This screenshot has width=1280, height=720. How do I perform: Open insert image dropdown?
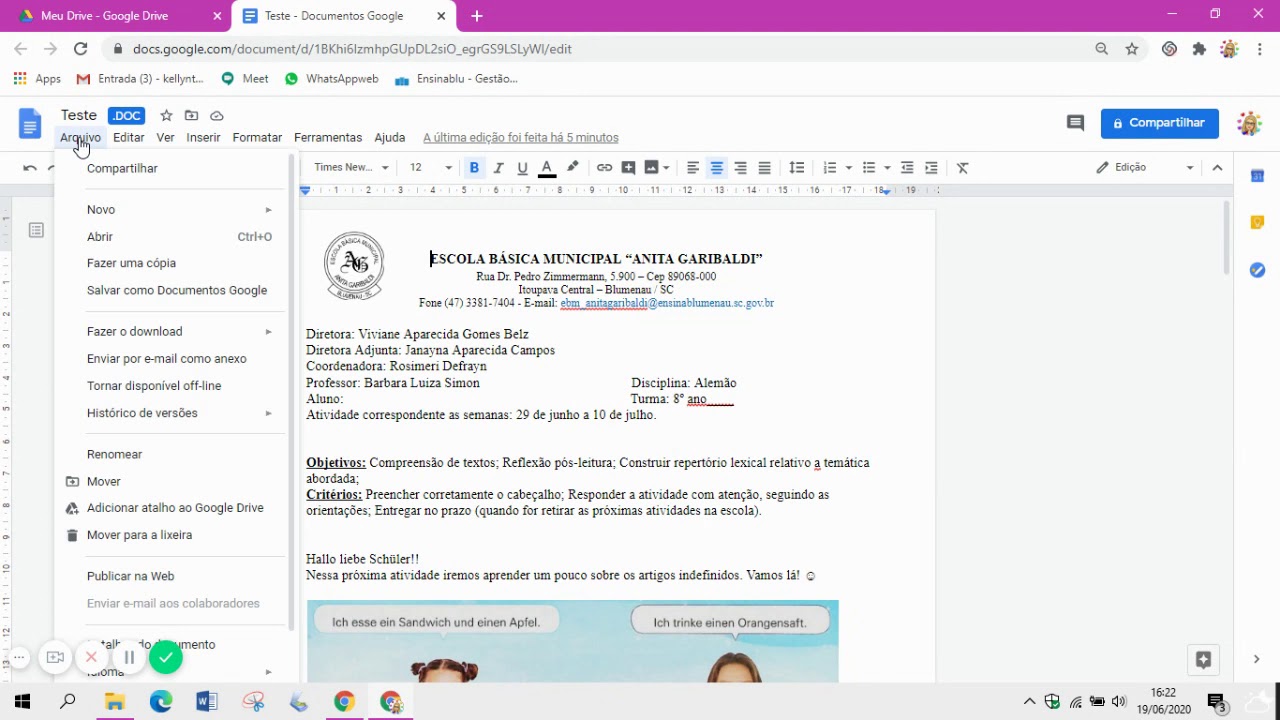pyautogui.click(x=657, y=168)
